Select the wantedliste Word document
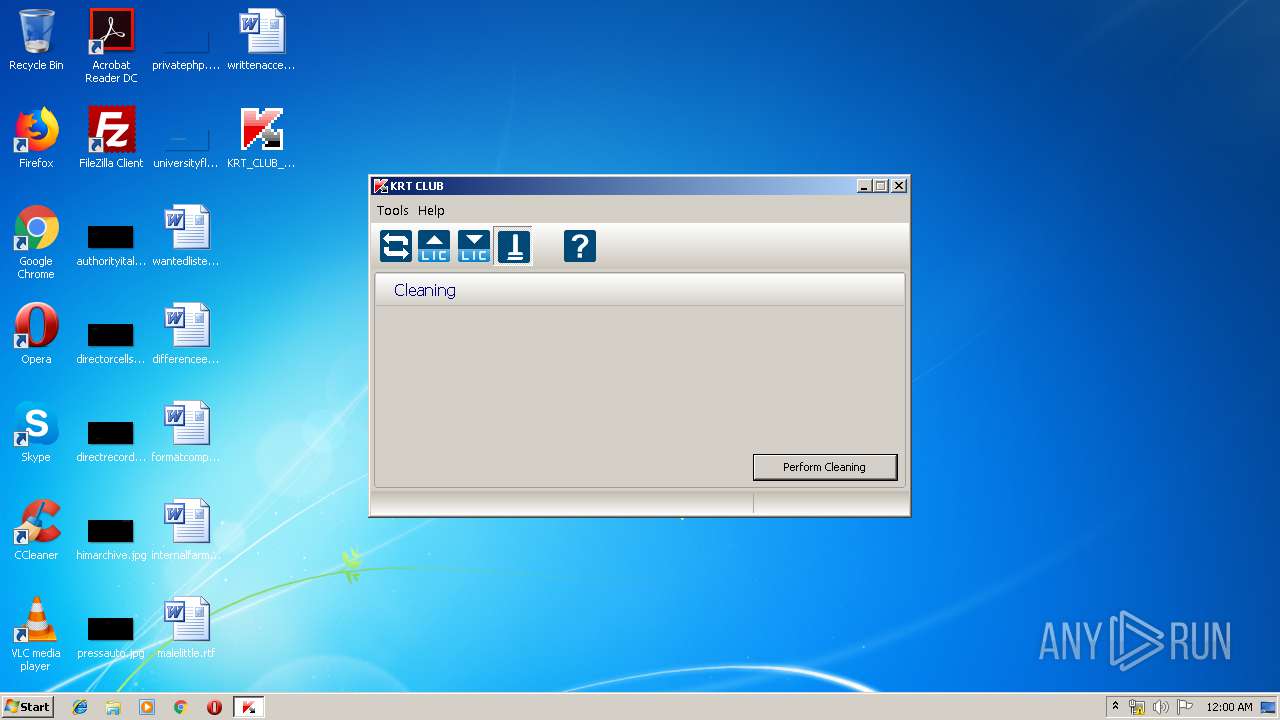Image resolution: width=1280 pixels, height=720 pixels. click(186, 236)
